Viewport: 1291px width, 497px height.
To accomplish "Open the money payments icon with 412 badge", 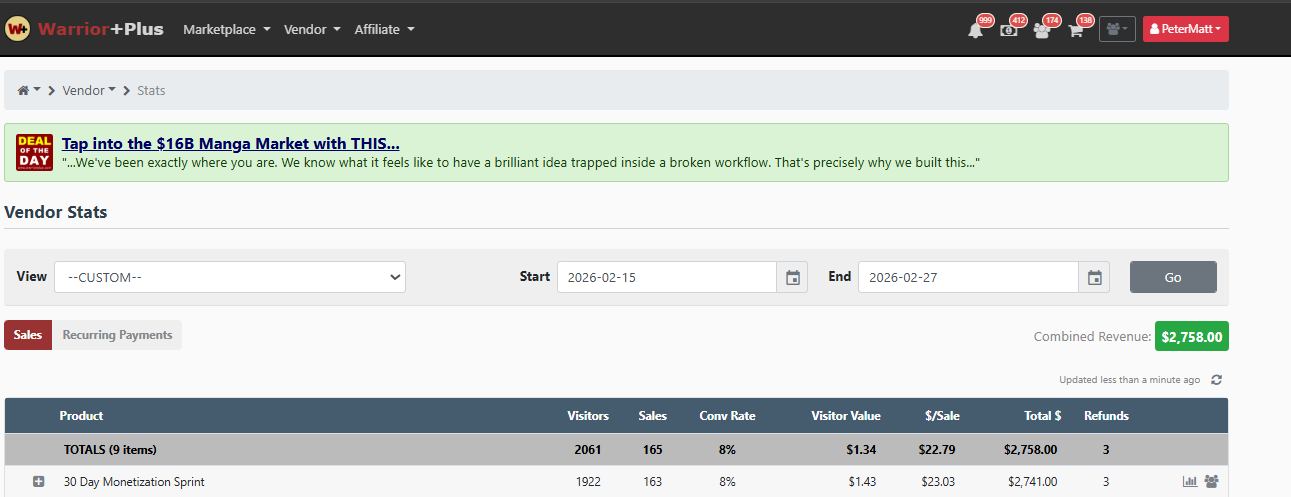I will coord(1009,30).
